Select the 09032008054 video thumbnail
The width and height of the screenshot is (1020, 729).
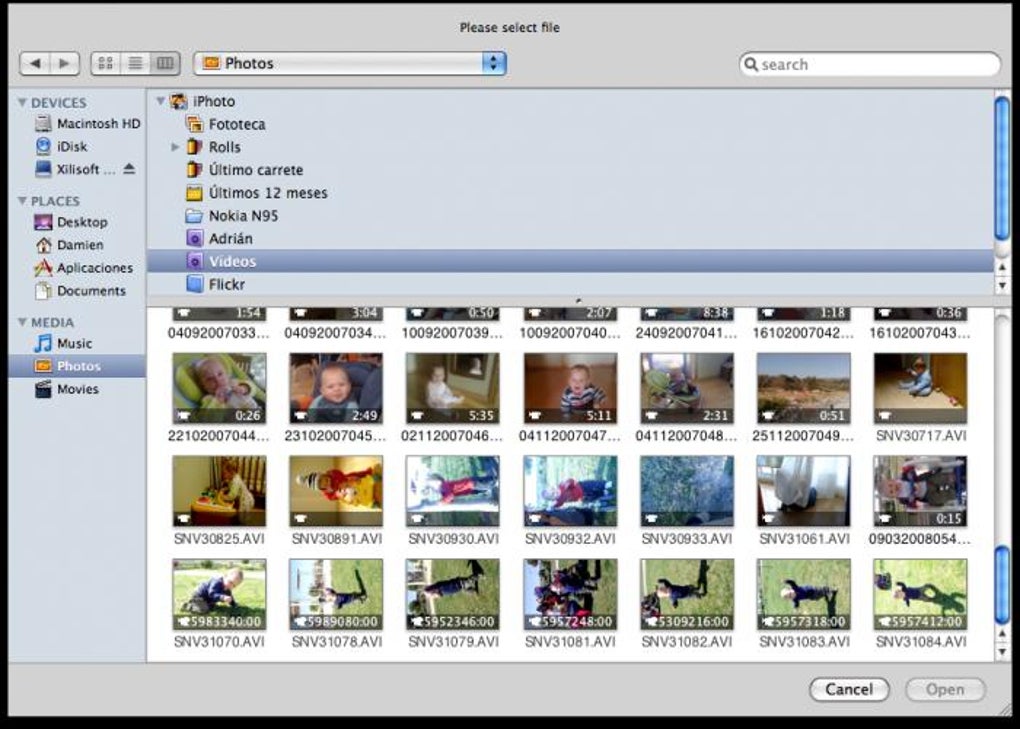[x=920, y=491]
